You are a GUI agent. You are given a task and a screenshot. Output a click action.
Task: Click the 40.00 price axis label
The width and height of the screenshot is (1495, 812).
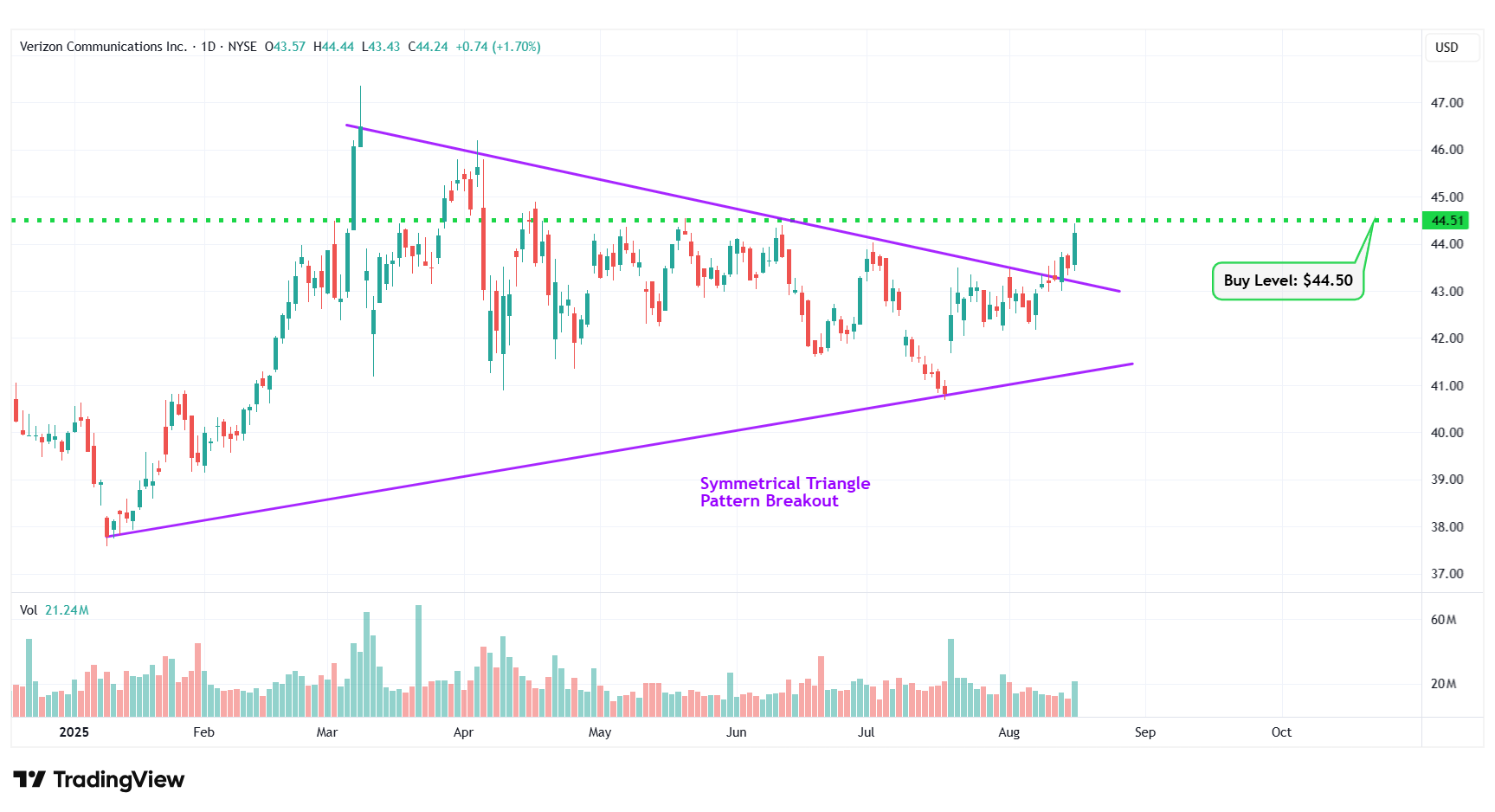point(1447,433)
